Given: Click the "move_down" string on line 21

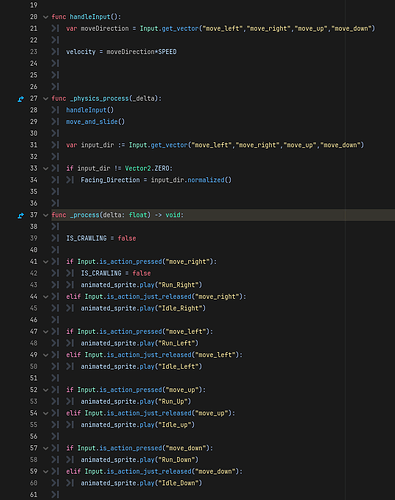Looking at the screenshot, I should [x=351, y=29].
